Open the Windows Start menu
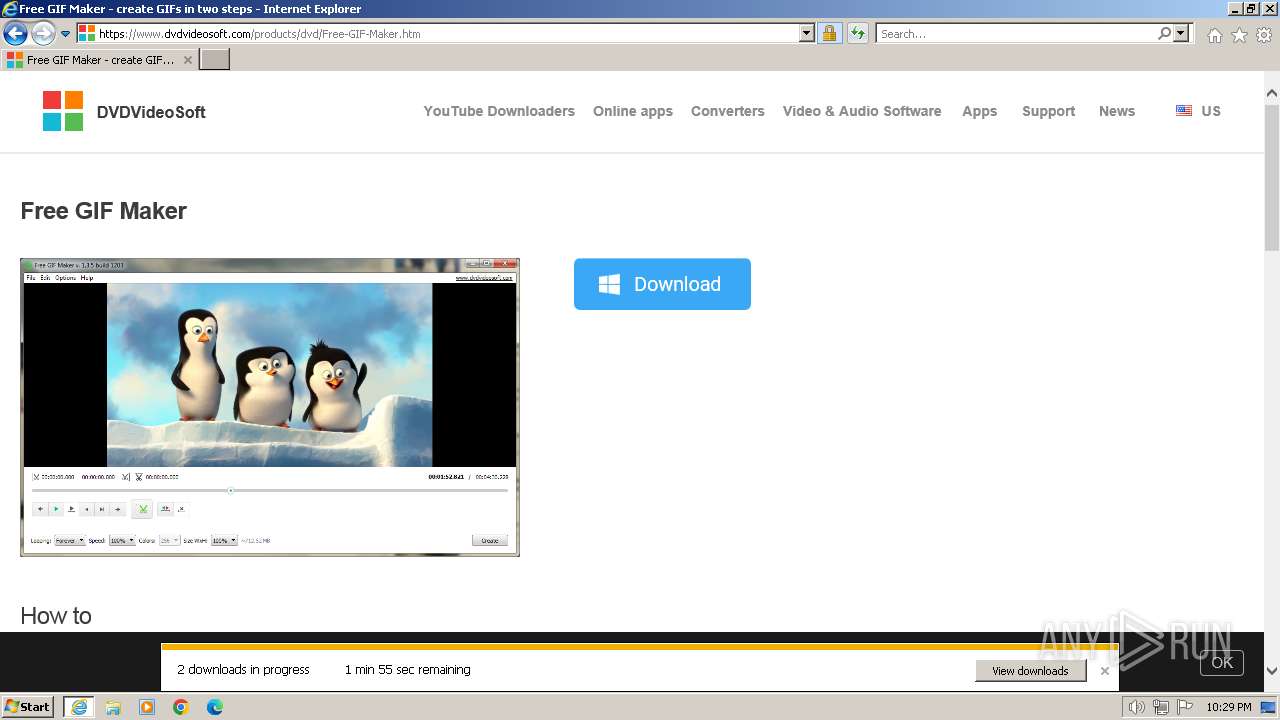1280x720 pixels. [x=28, y=706]
